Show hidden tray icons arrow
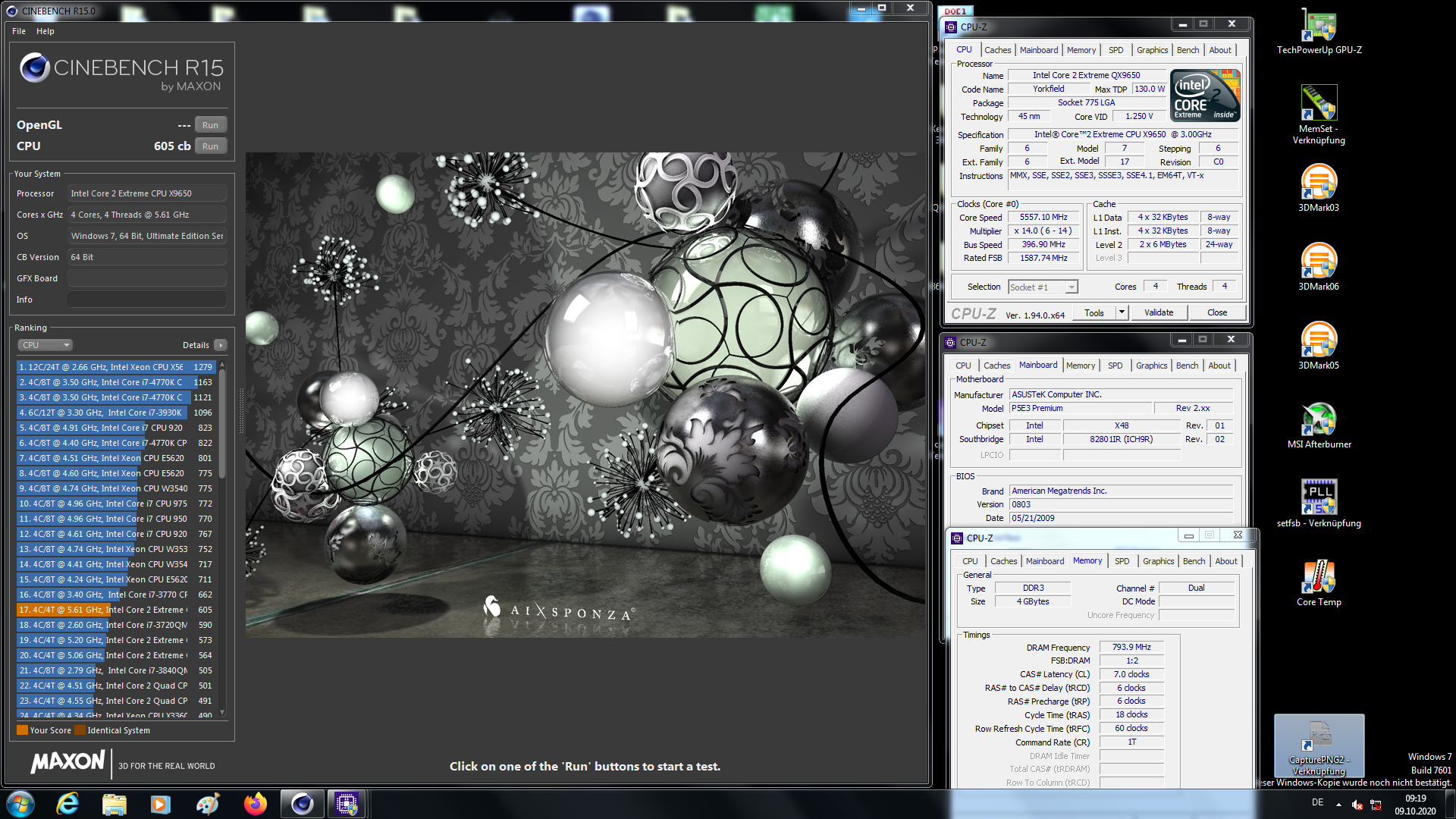This screenshot has height=819, width=1456. point(1338,804)
